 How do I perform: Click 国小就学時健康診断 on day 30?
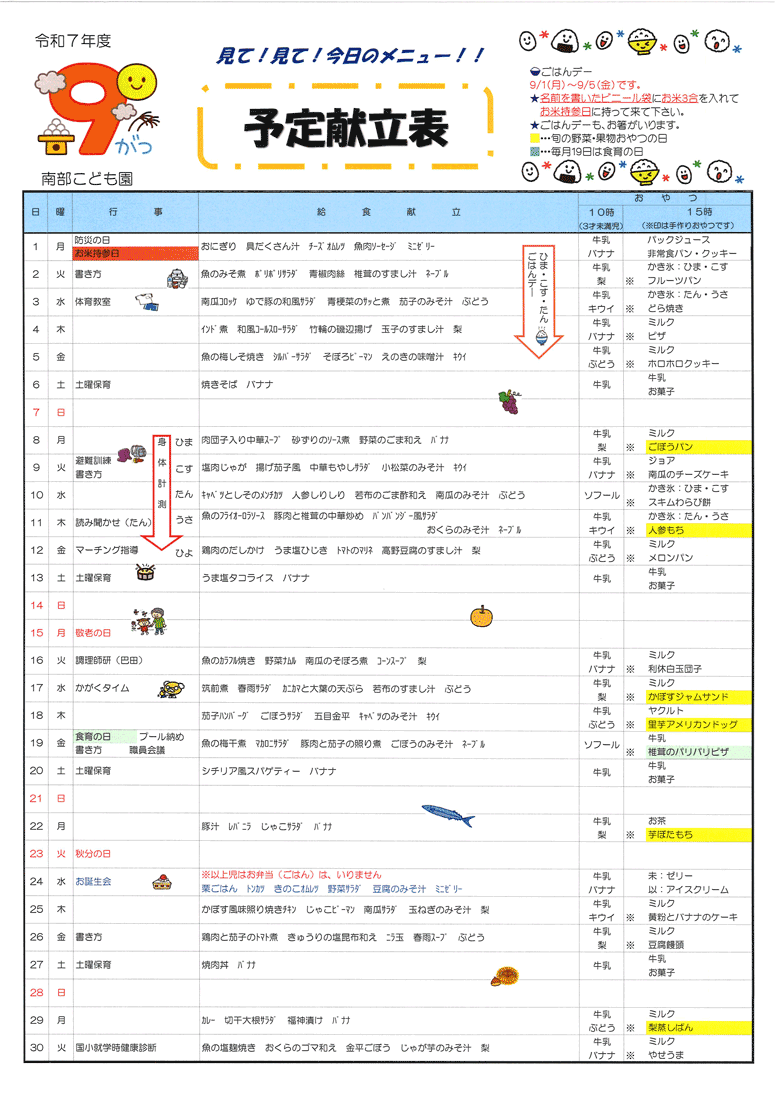click(x=116, y=1048)
